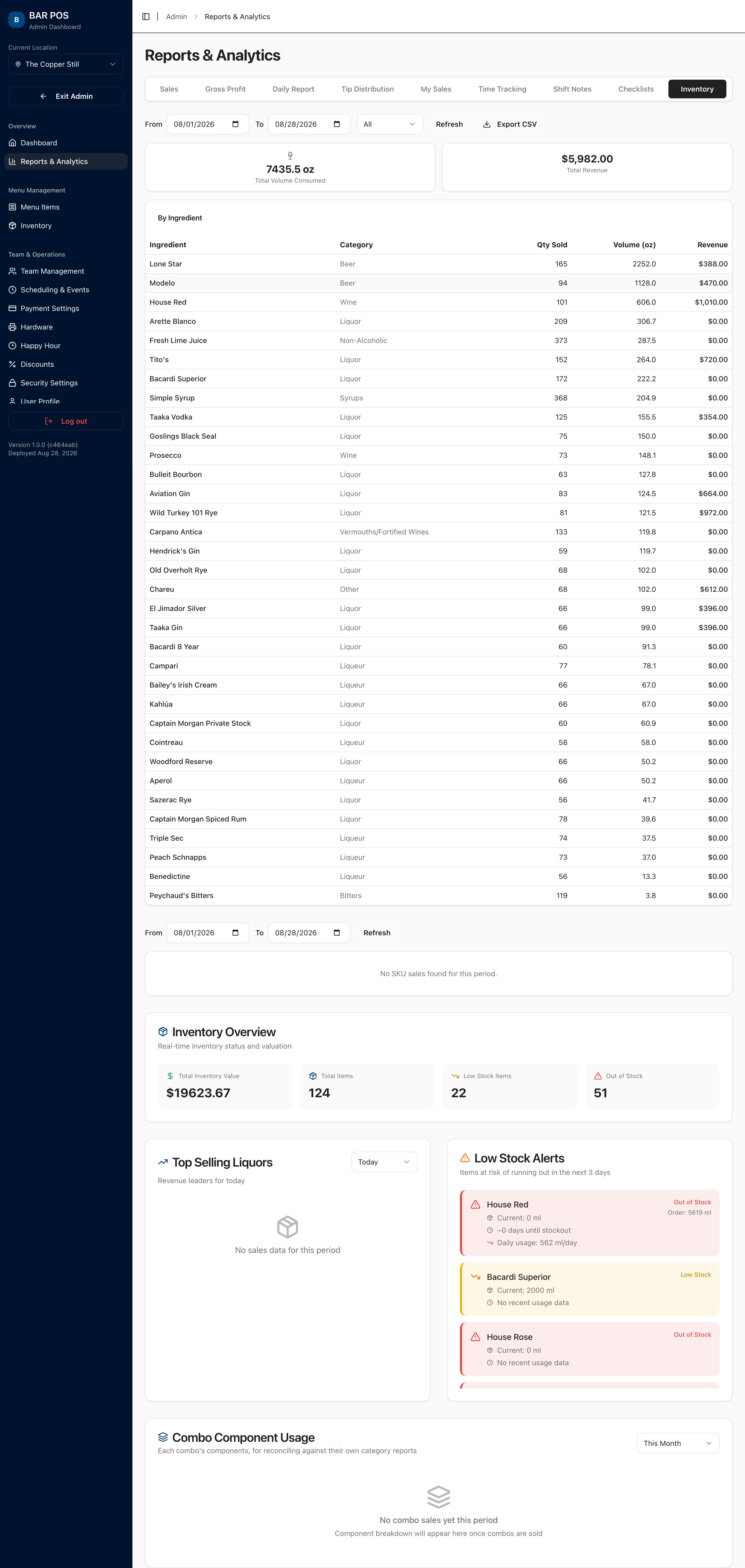Toggle the sidebar panel icon
The width and height of the screenshot is (745, 1568).
pos(146,17)
